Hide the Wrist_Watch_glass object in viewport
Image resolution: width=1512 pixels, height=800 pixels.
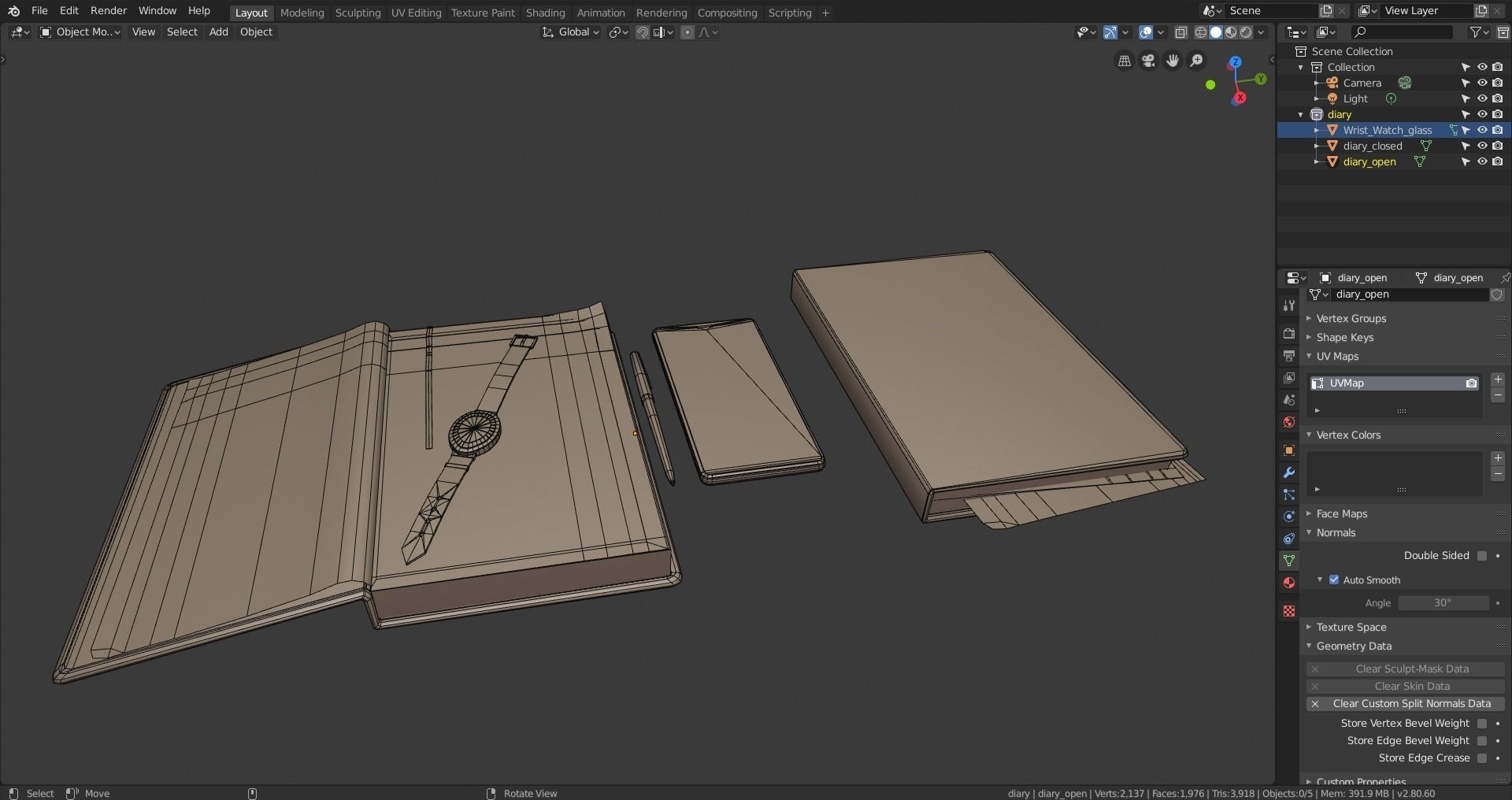click(1483, 130)
